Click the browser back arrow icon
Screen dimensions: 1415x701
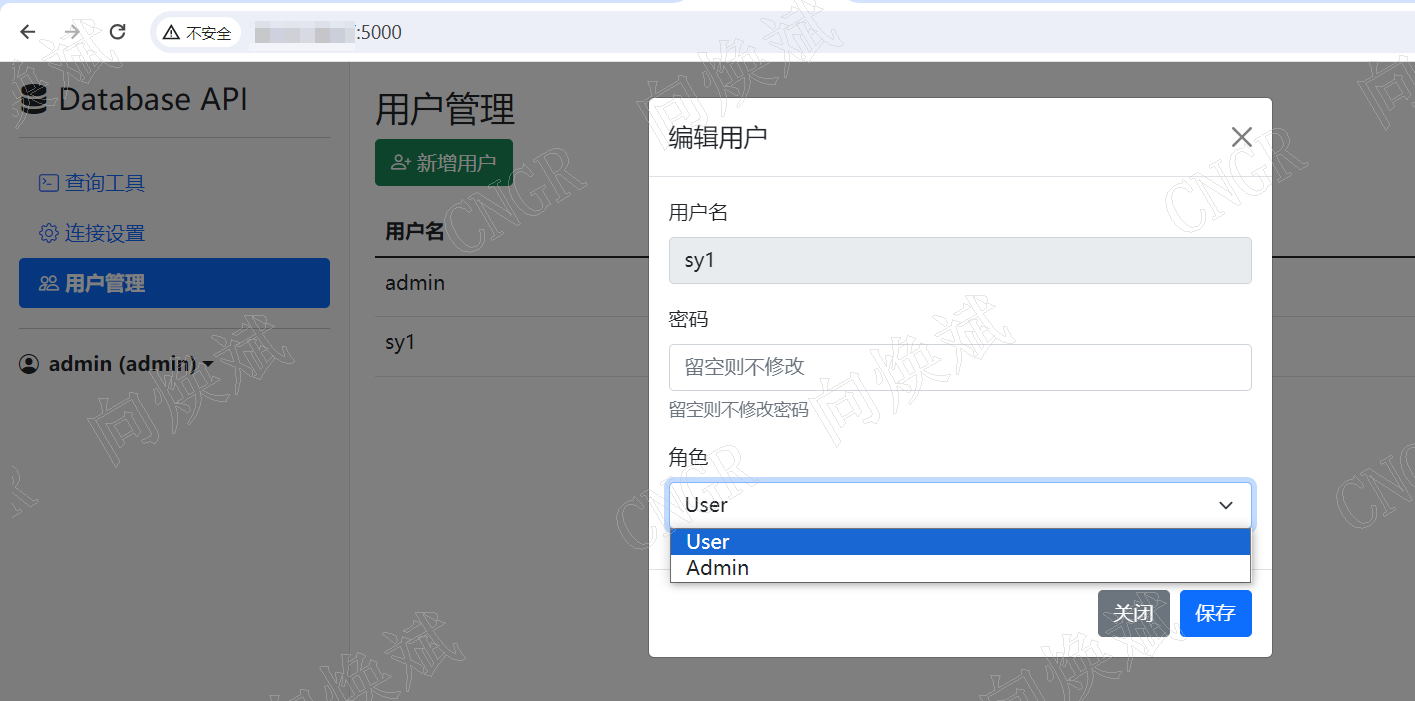[26, 31]
